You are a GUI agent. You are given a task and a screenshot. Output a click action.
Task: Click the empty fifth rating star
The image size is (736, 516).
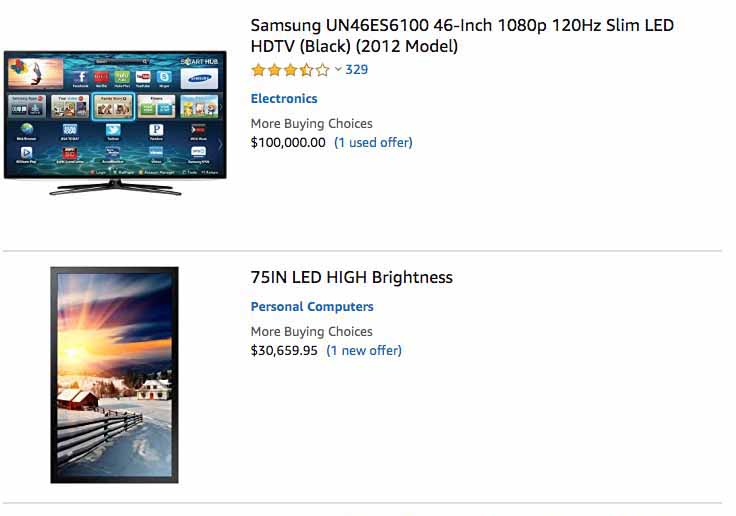pos(322,70)
